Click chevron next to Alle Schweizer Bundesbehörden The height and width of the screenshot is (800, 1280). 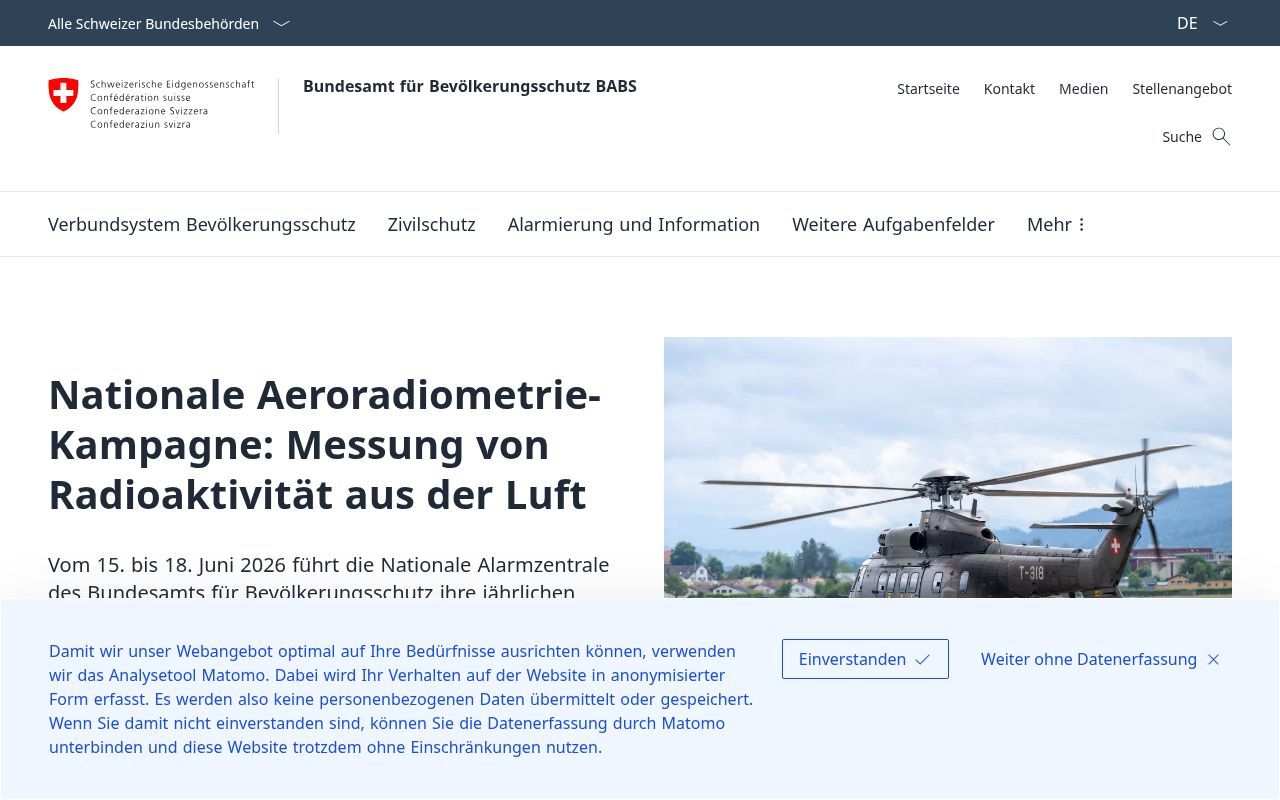click(281, 23)
